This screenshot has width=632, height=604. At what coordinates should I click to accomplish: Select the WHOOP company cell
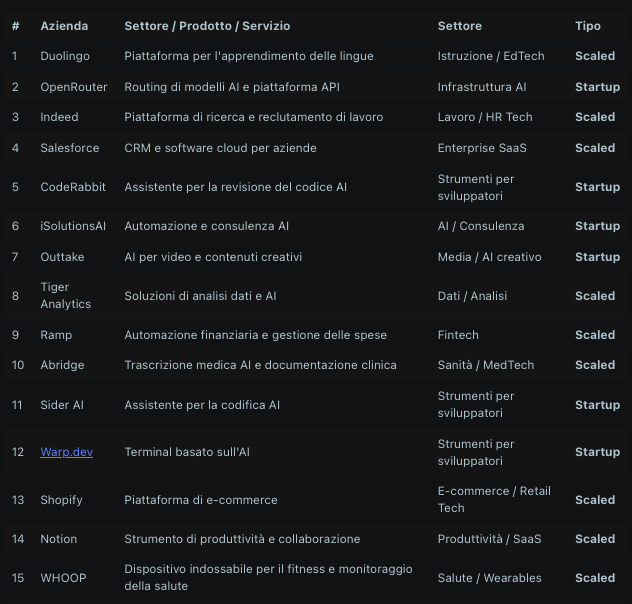[63, 578]
